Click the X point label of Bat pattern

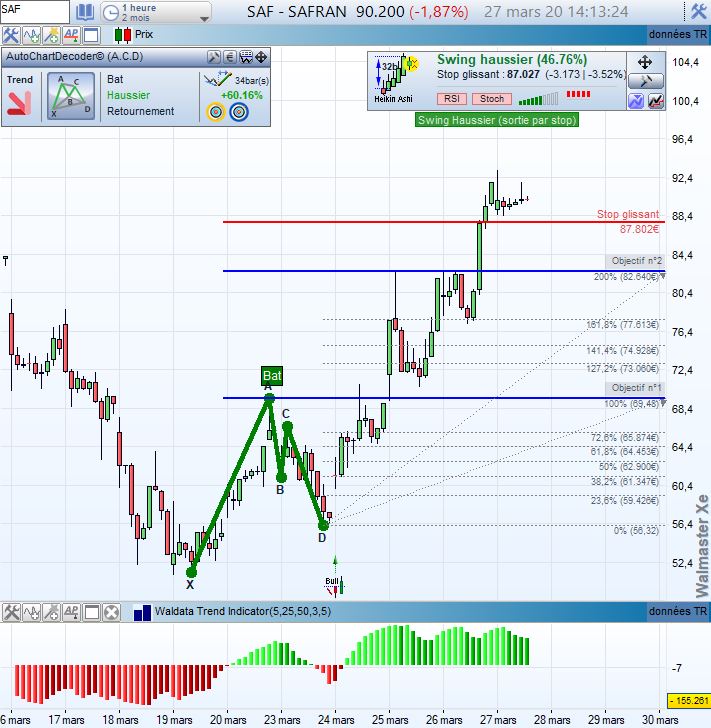pyautogui.click(x=190, y=585)
